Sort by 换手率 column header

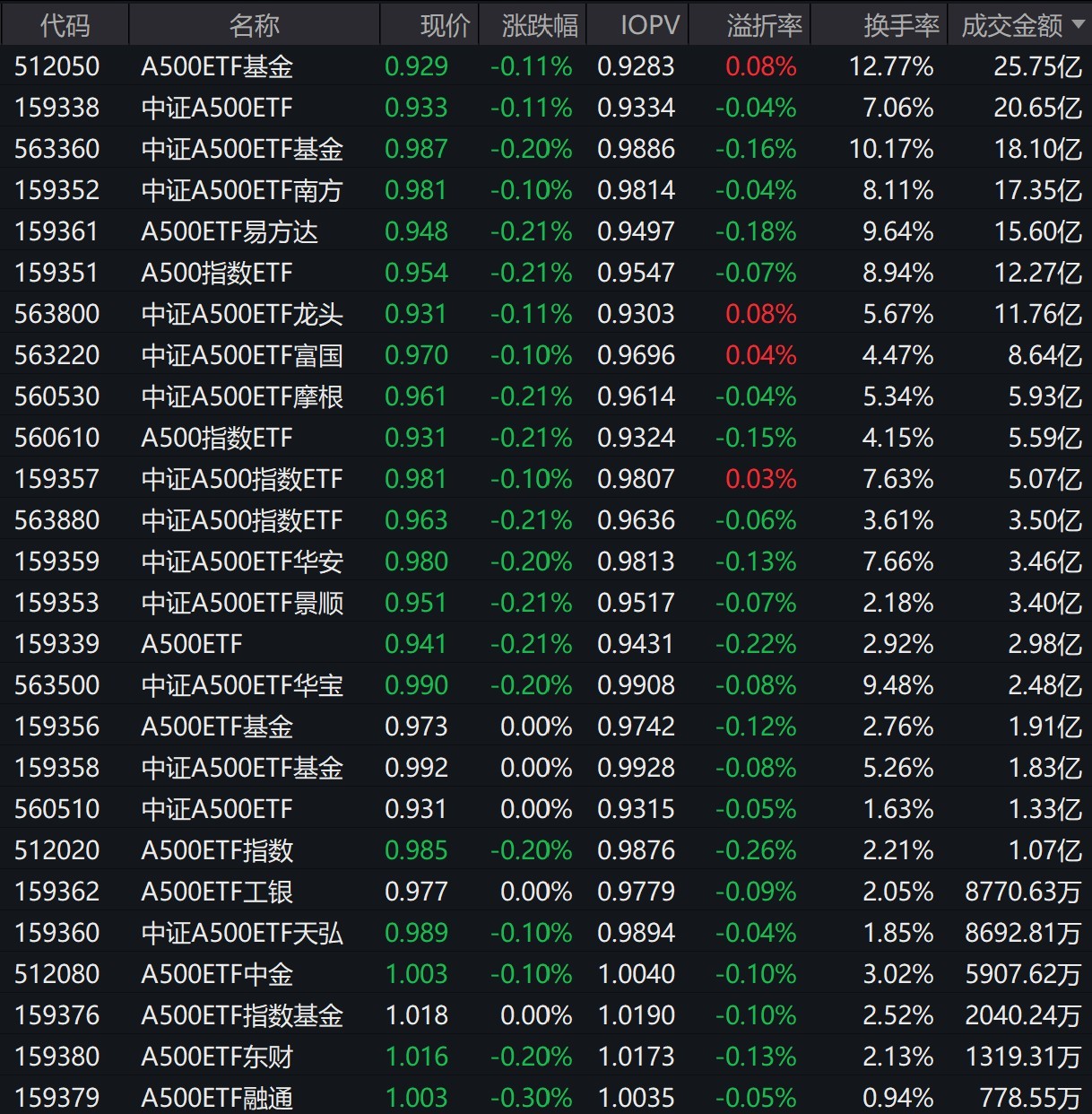(x=879, y=25)
